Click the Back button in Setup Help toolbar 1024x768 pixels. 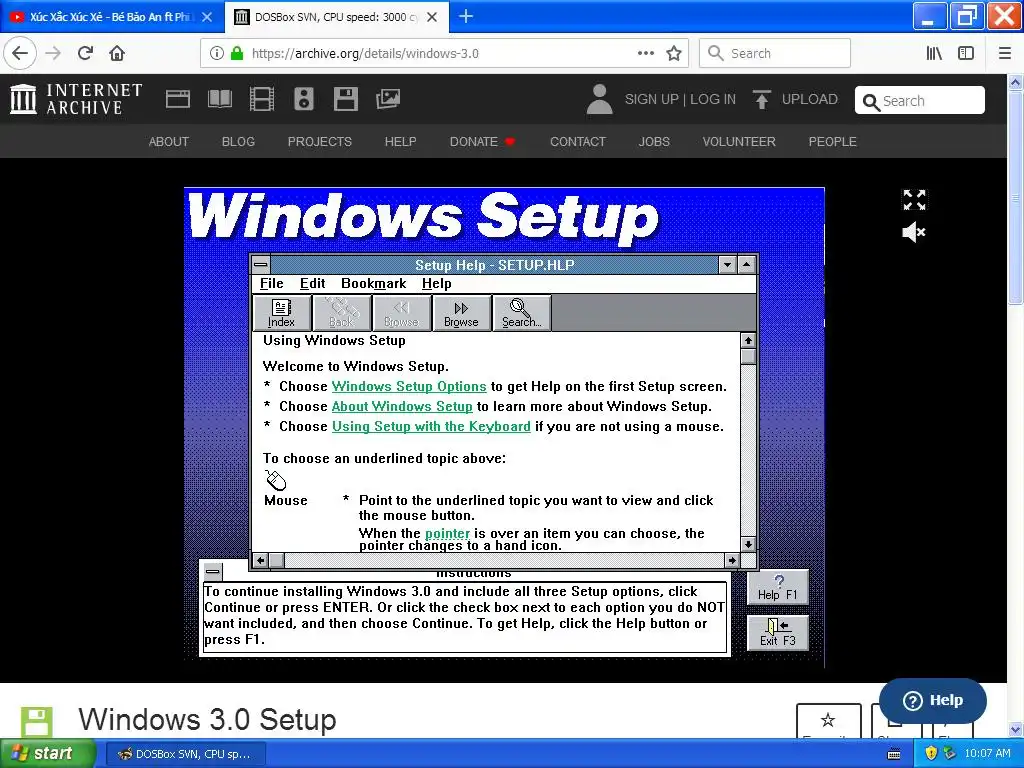pos(342,313)
